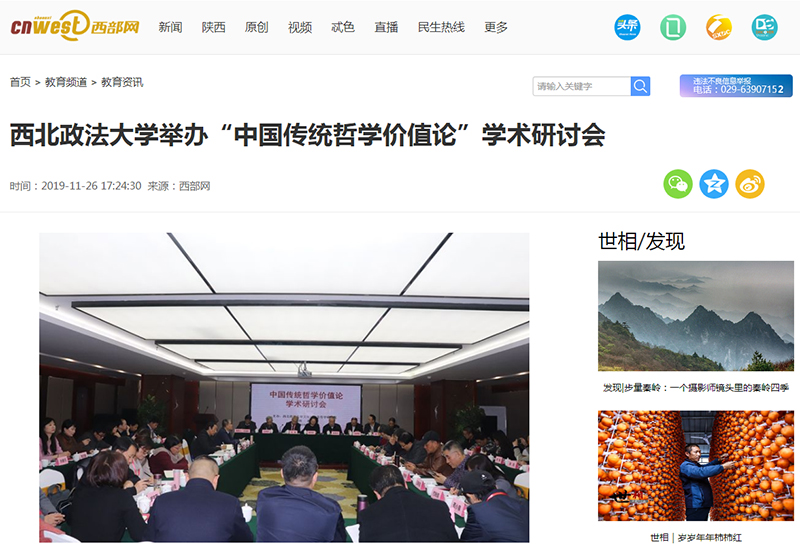Click the 教育频道 breadcrumb link

click(66, 82)
